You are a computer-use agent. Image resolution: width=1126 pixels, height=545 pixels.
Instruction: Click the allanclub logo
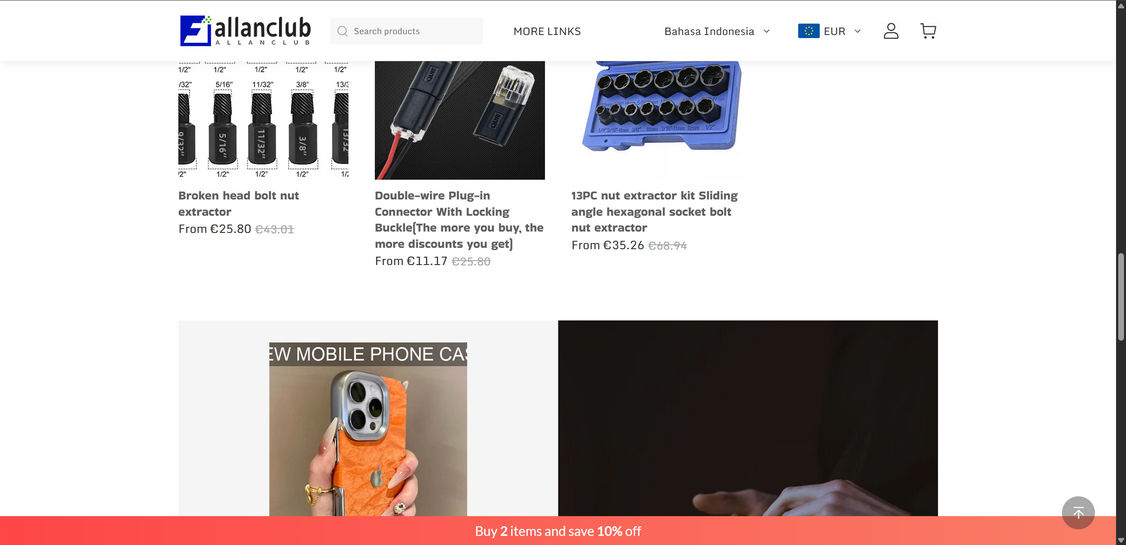pyautogui.click(x=246, y=31)
